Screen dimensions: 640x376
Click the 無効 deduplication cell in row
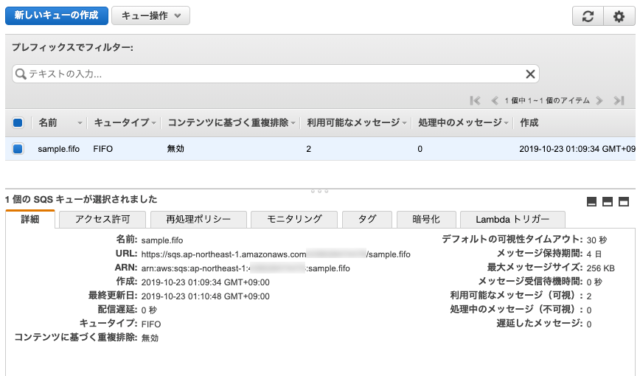176,149
